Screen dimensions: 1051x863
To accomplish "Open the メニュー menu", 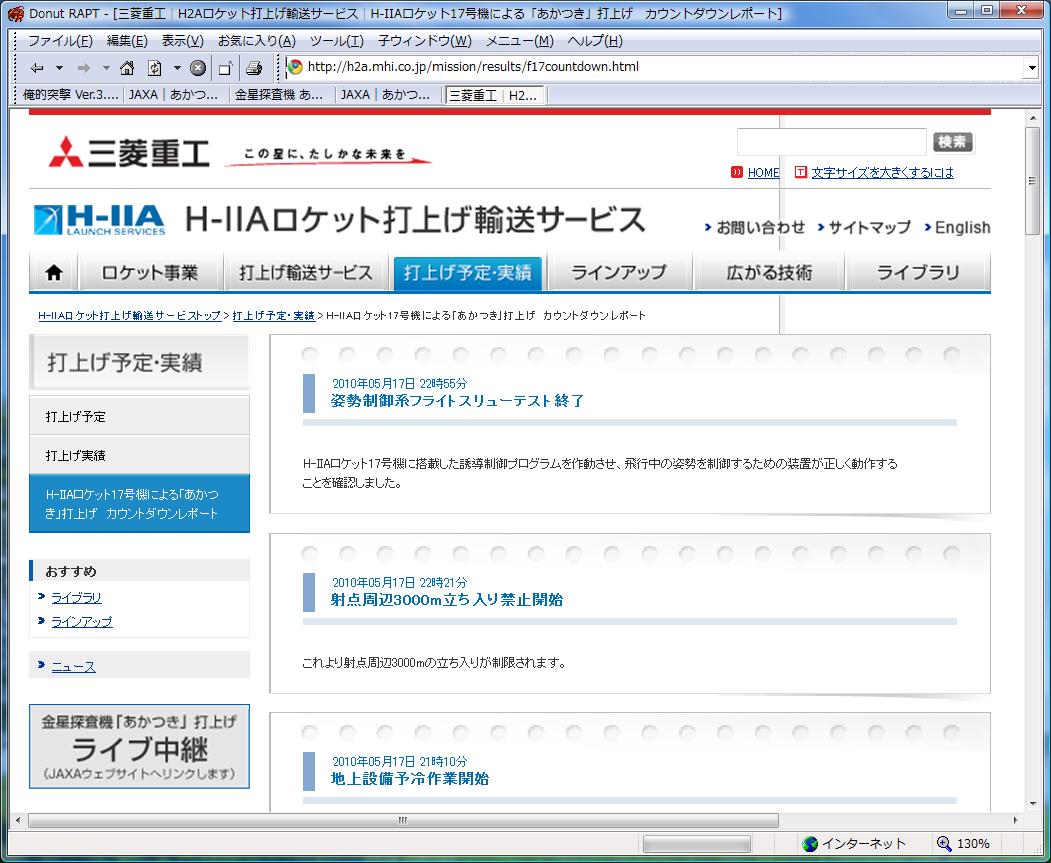I will click(519, 41).
